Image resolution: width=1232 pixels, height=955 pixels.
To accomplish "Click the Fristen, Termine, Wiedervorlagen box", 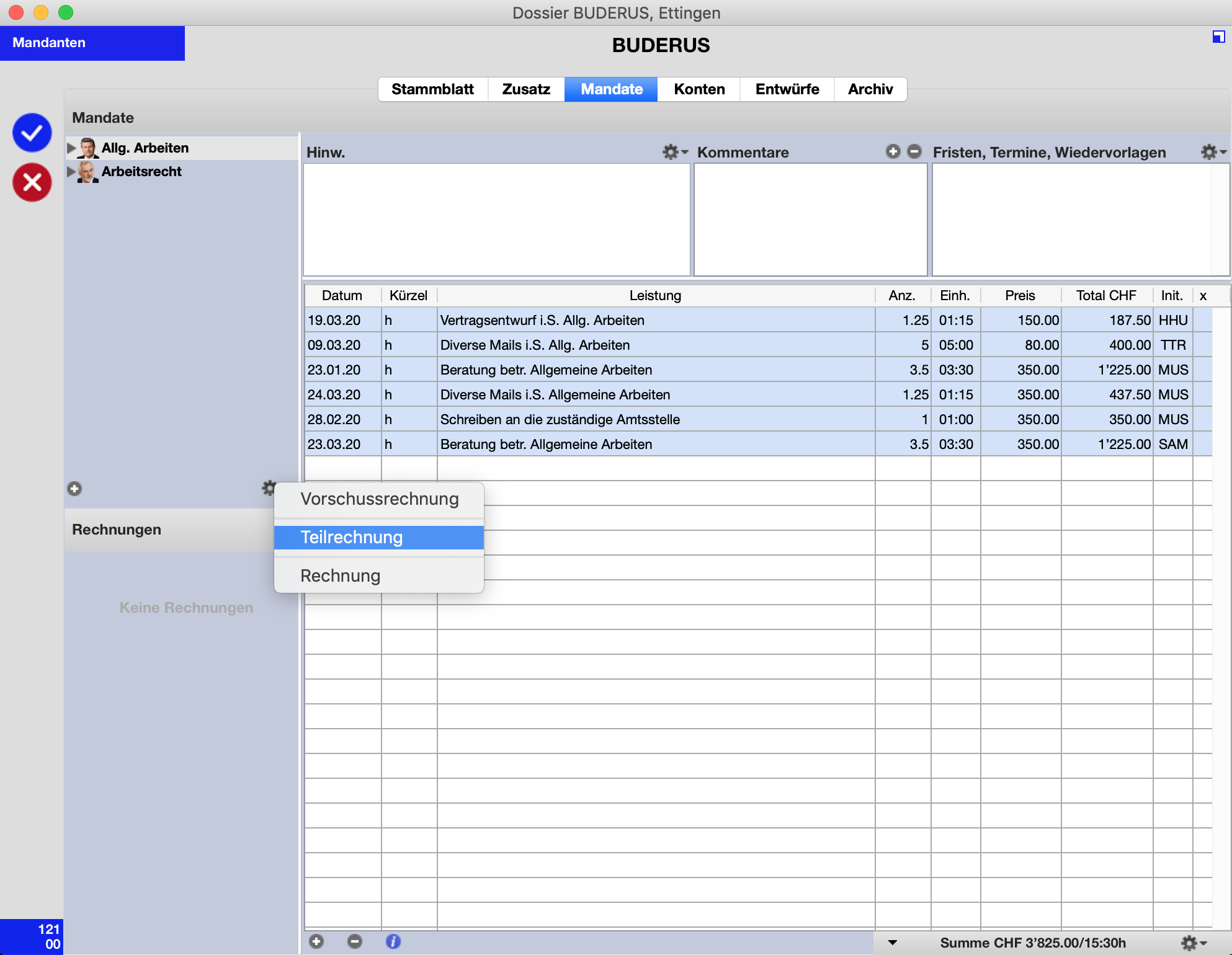I will [x=1079, y=220].
